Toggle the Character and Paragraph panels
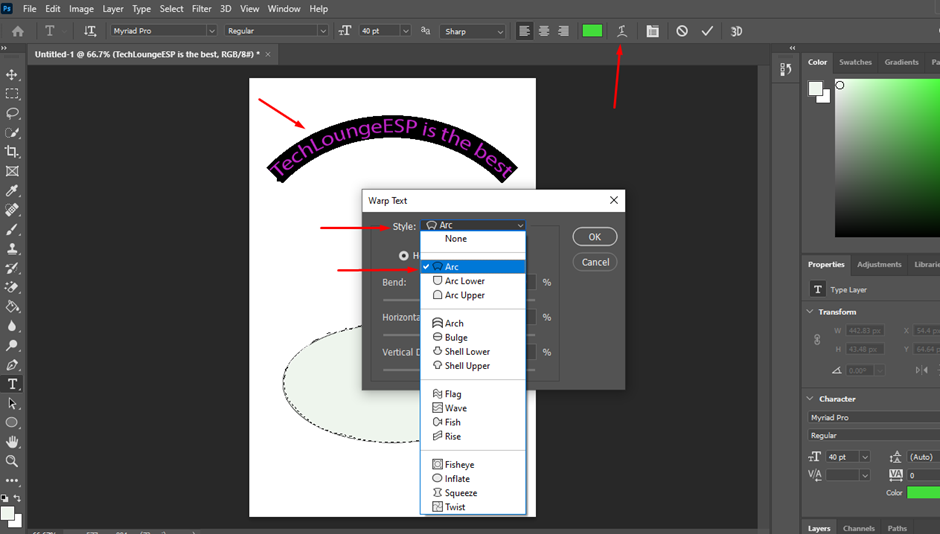Viewport: 940px width, 534px height. click(x=652, y=31)
